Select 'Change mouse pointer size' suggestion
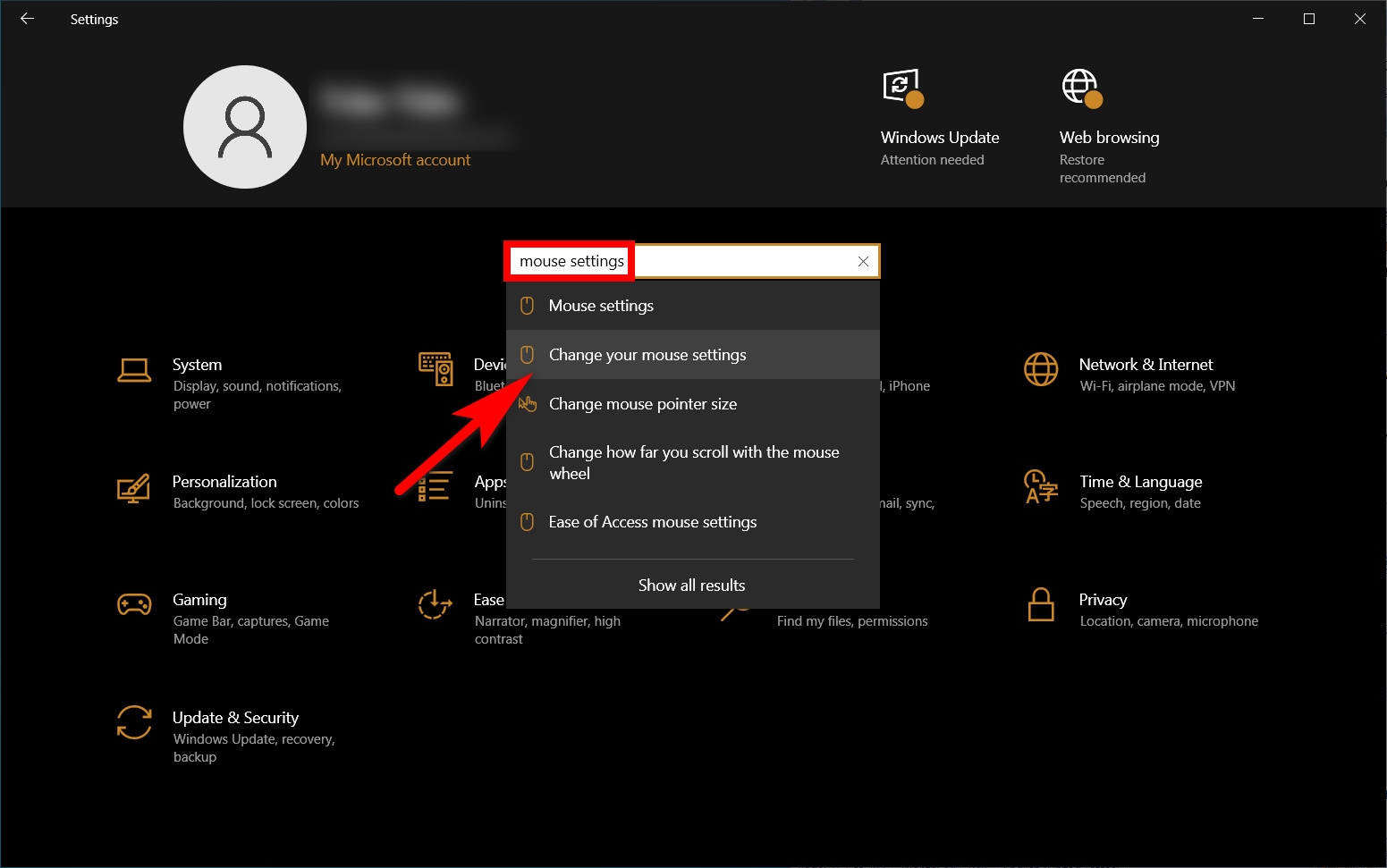1387x868 pixels. (x=643, y=404)
